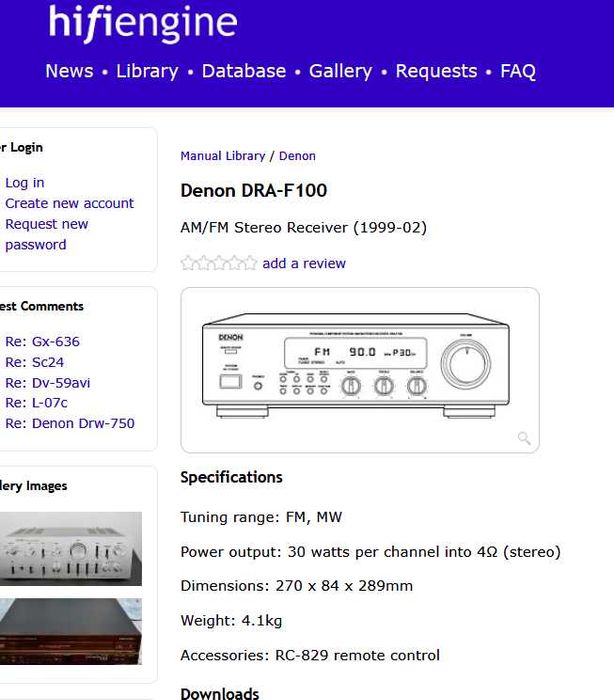
Task: Click the Specifications heading
Action: [231, 477]
